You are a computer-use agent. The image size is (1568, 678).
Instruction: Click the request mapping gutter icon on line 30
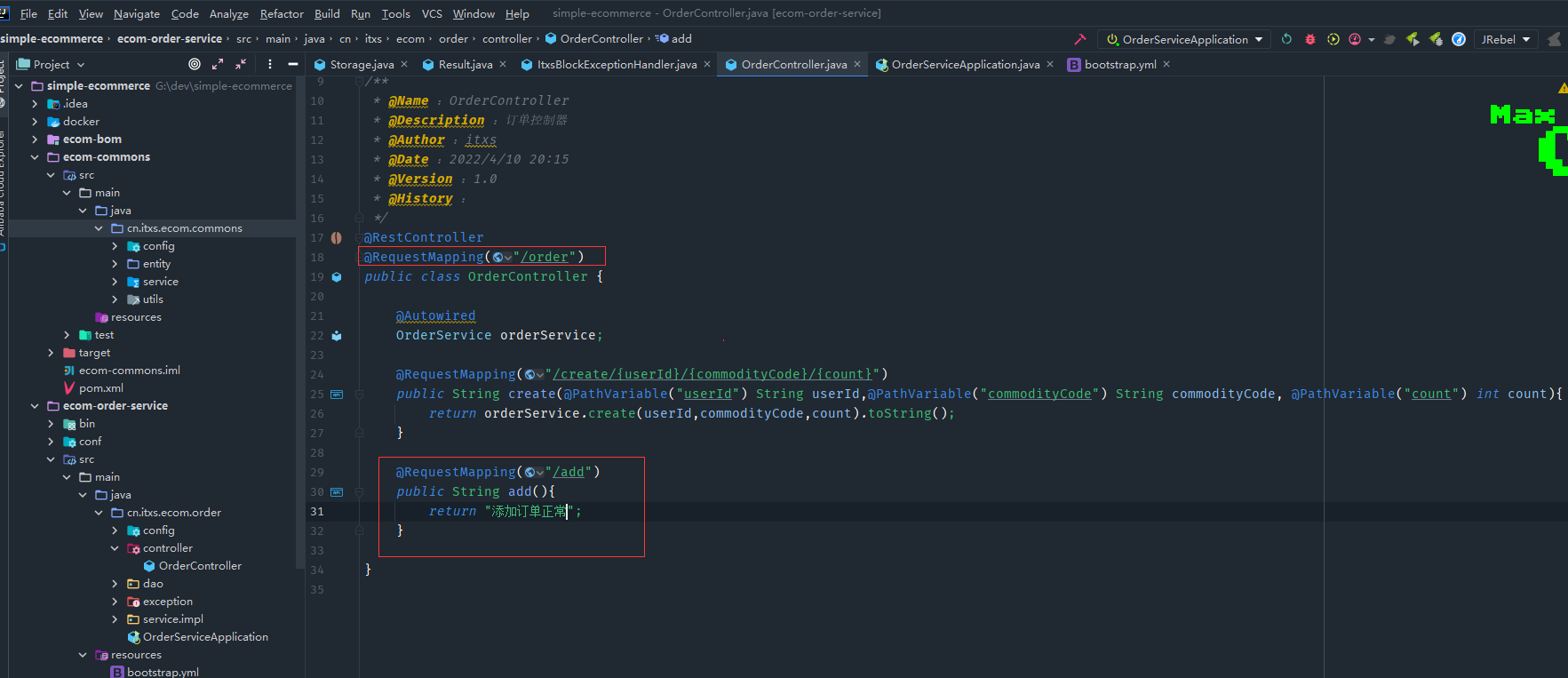pyautogui.click(x=337, y=491)
